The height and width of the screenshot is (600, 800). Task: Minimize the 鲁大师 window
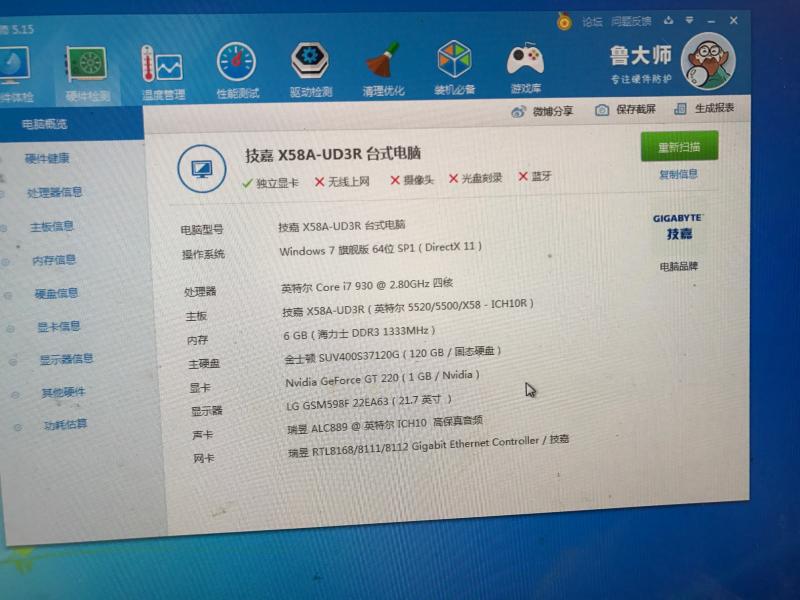coord(711,21)
